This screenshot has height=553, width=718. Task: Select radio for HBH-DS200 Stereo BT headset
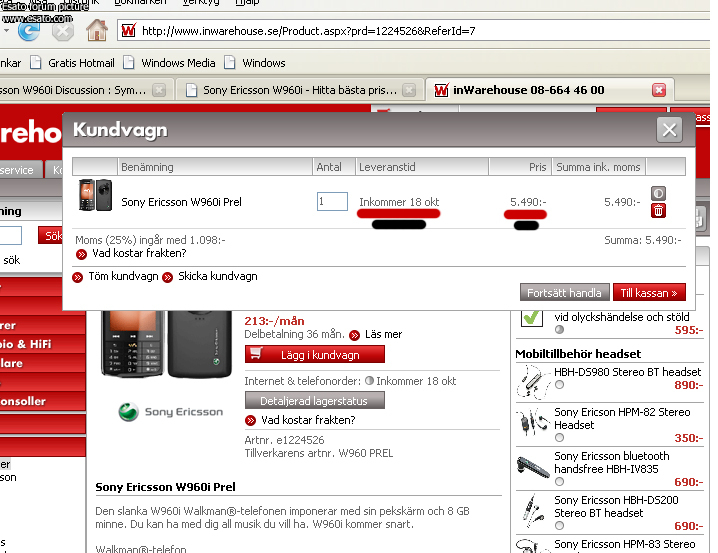[559, 526]
